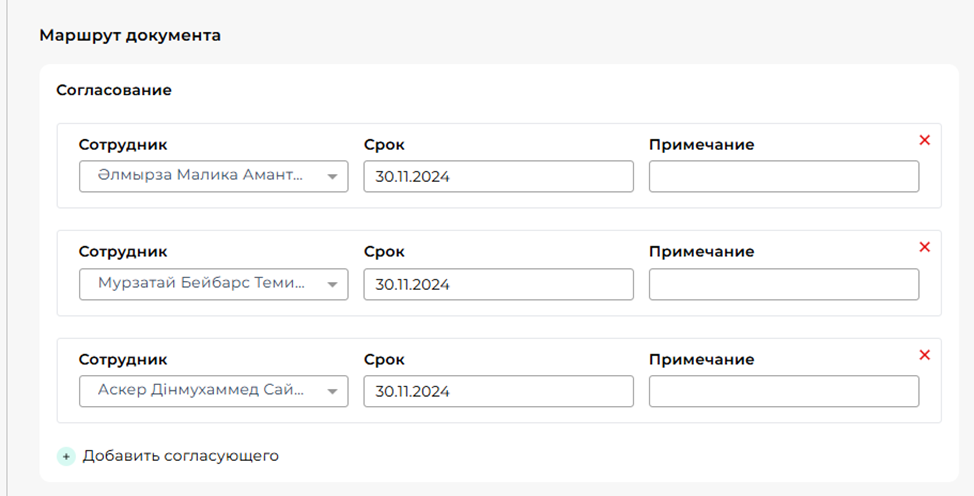The height and width of the screenshot is (496, 974).
Task: Click the deadline field in the first row
Action: [x=498, y=177]
